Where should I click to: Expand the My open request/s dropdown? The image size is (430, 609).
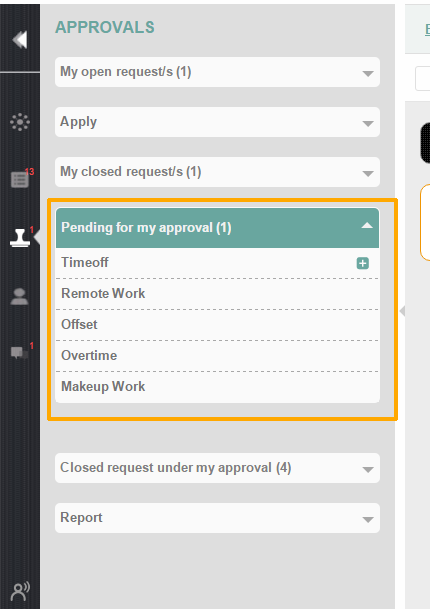click(x=217, y=72)
